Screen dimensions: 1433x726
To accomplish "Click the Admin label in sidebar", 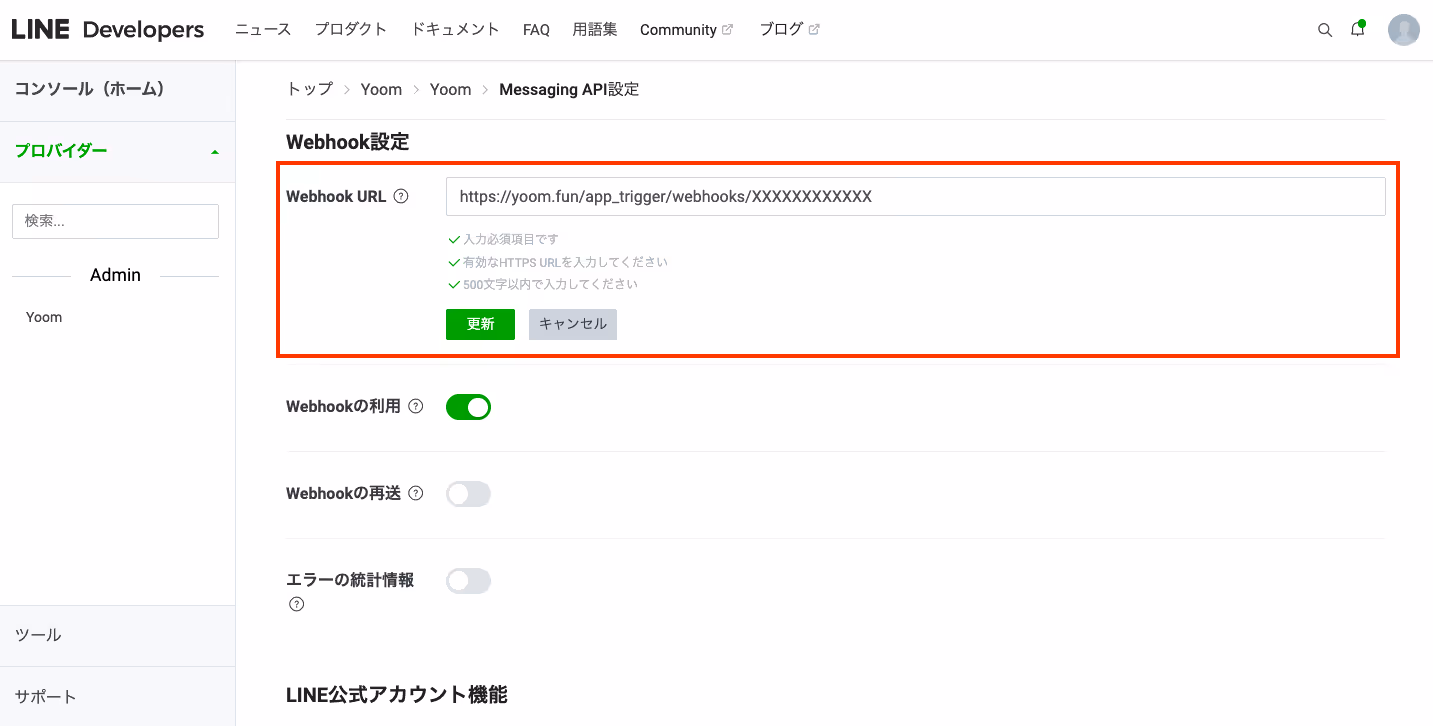I will coord(115,275).
